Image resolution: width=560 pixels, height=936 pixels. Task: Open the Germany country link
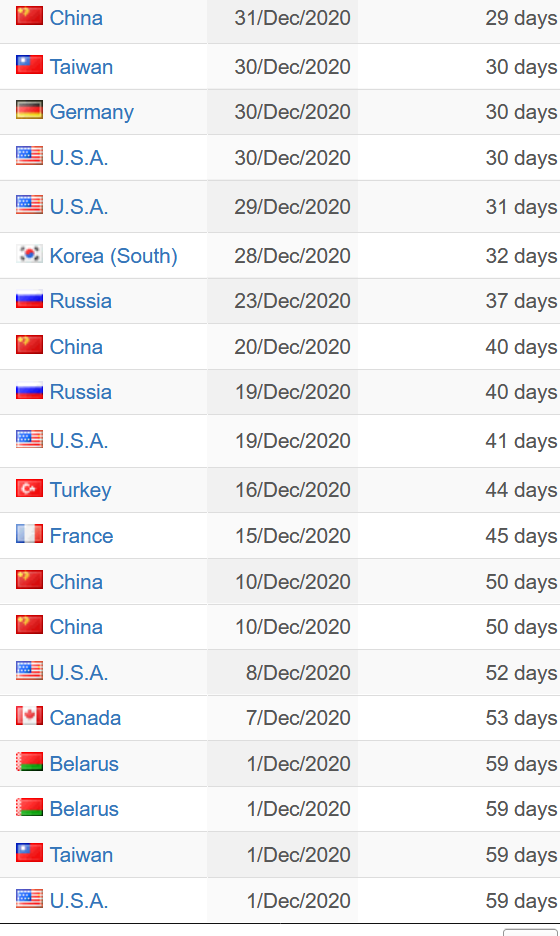tap(91, 112)
